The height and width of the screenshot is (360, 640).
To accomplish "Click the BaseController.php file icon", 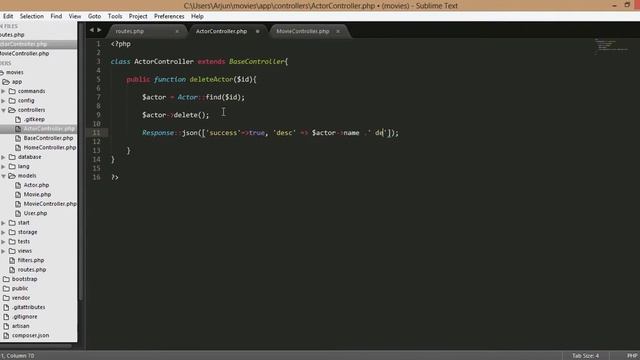I will (x=18, y=138).
